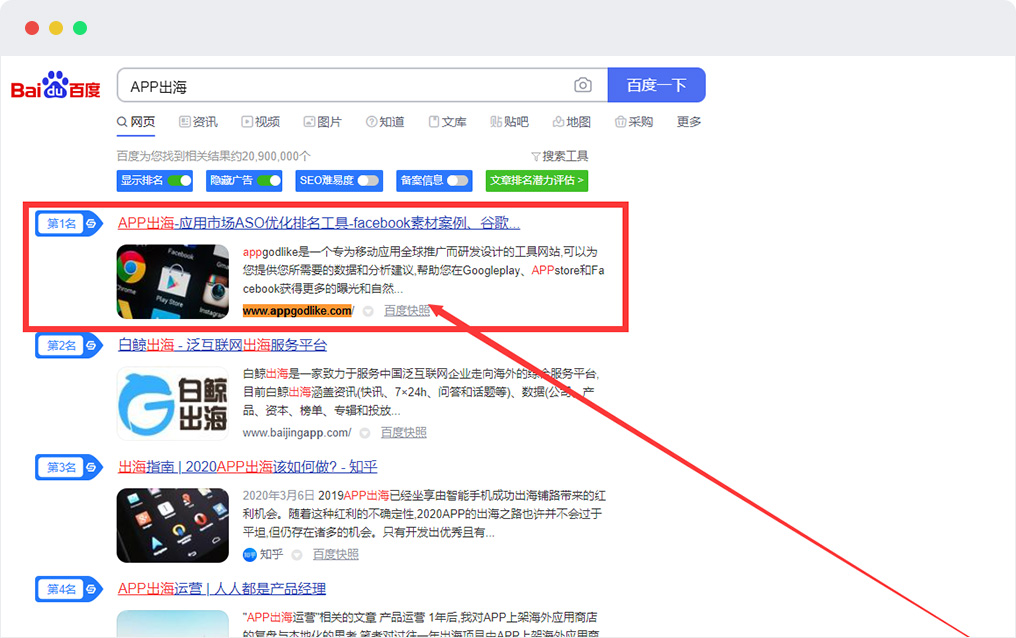Click the camera image-search icon
Image resolution: width=1016 pixels, height=638 pixels.
pos(583,85)
